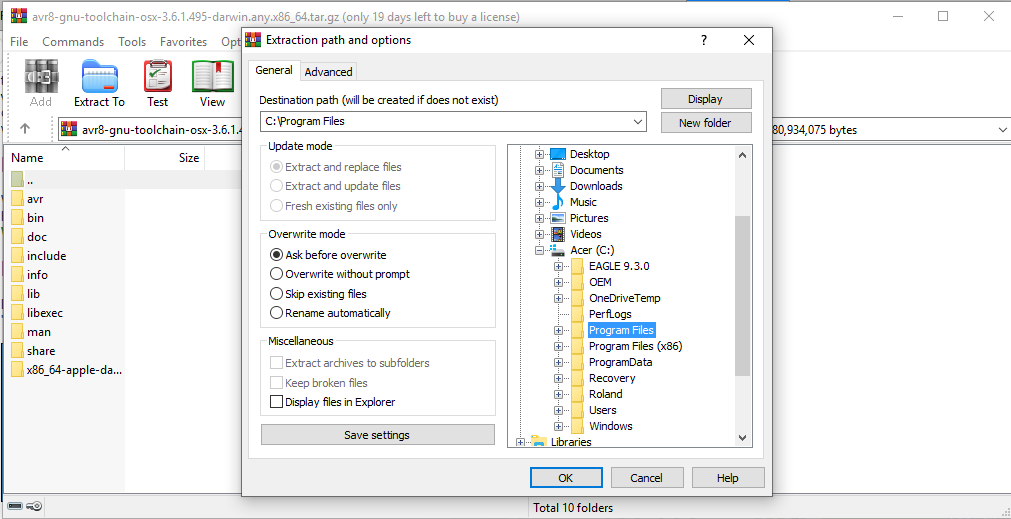
Task: Select Downloads in the folder tree
Action: pyautogui.click(x=596, y=186)
